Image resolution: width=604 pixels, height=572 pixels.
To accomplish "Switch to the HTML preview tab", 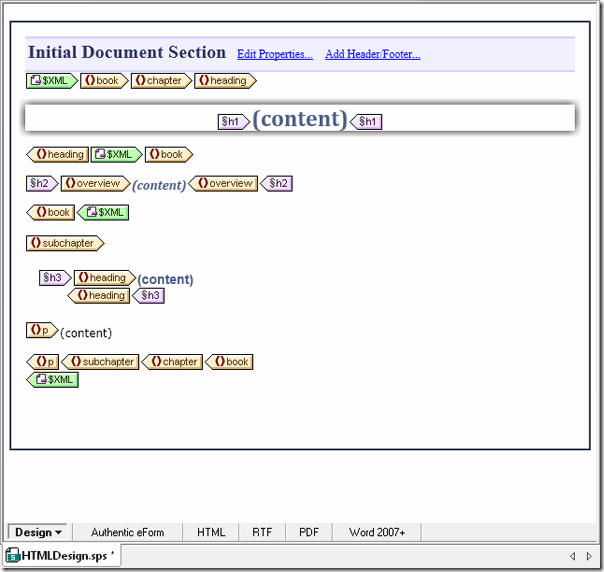I will coord(211,532).
